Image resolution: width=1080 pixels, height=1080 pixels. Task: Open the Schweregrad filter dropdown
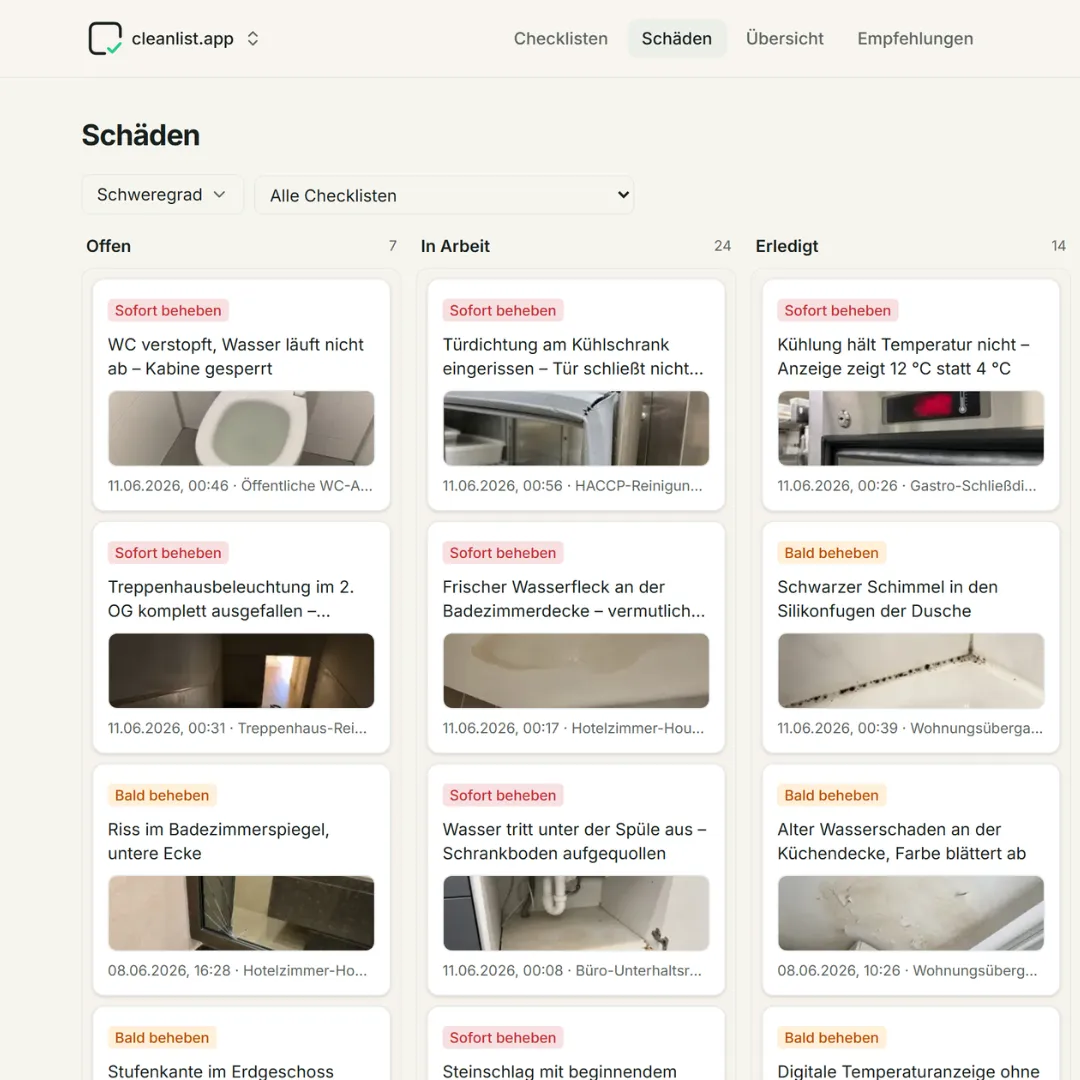pos(163,195)
